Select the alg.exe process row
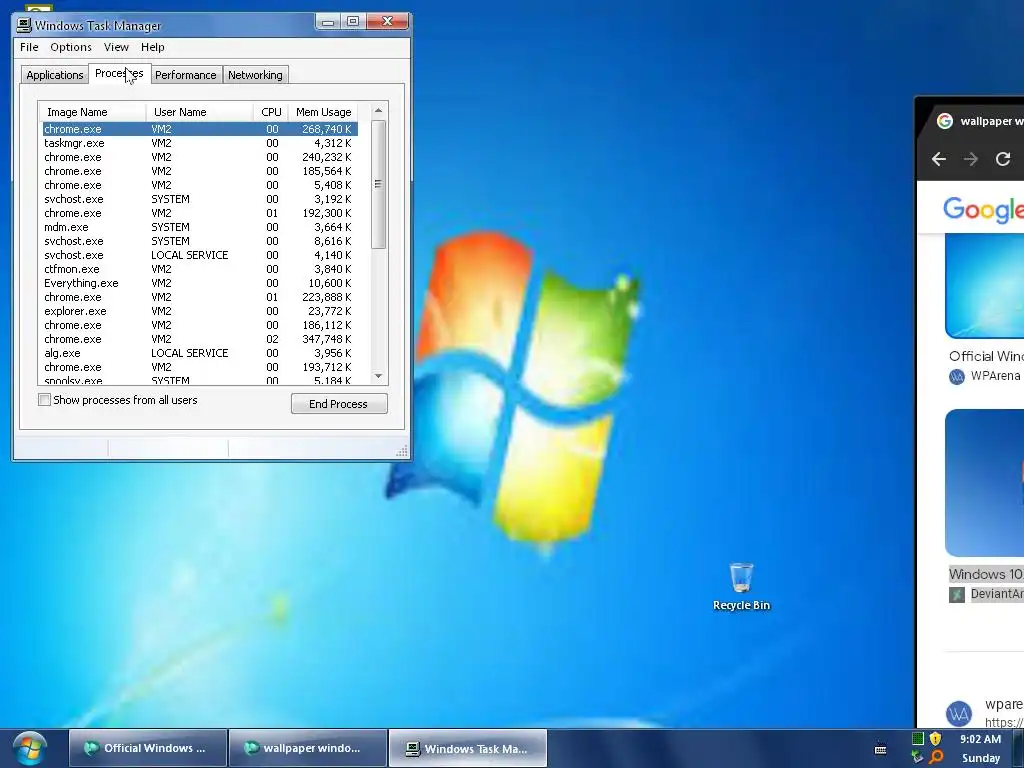The height and width of the screenshot is (768, 1024). pos(200,353)
